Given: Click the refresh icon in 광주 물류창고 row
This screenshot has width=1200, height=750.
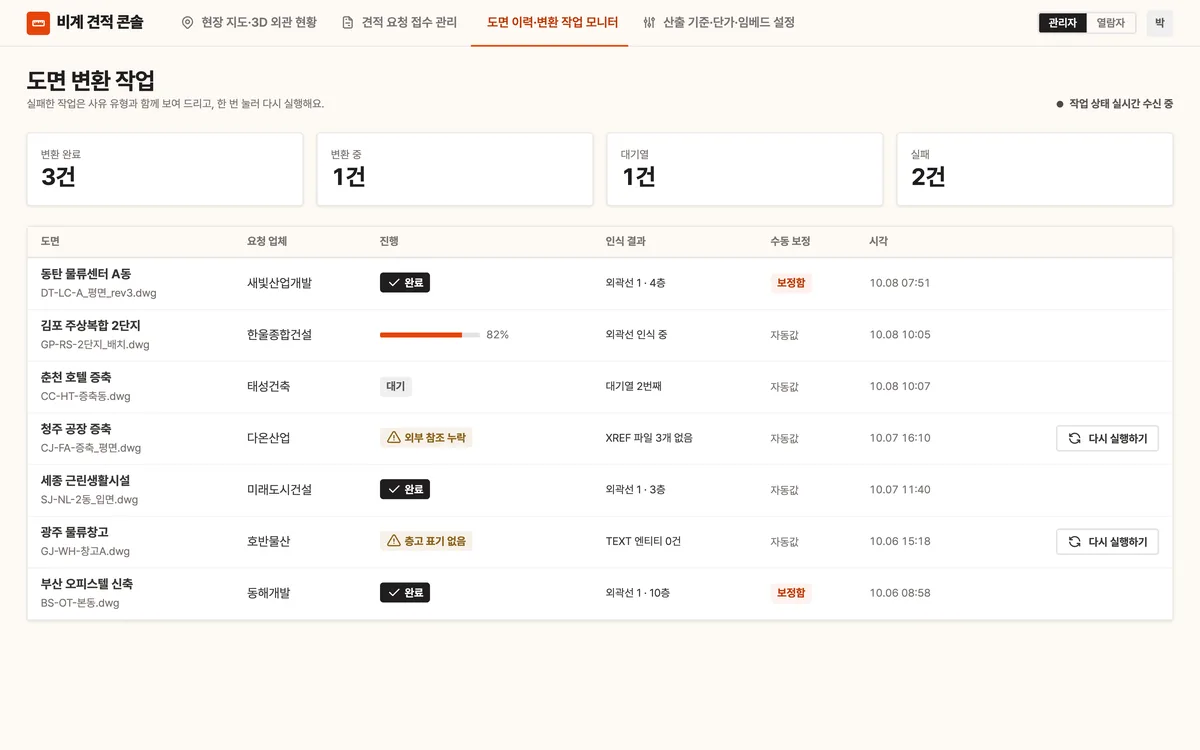Looking at the screenshot, I should coord(1074,542).
